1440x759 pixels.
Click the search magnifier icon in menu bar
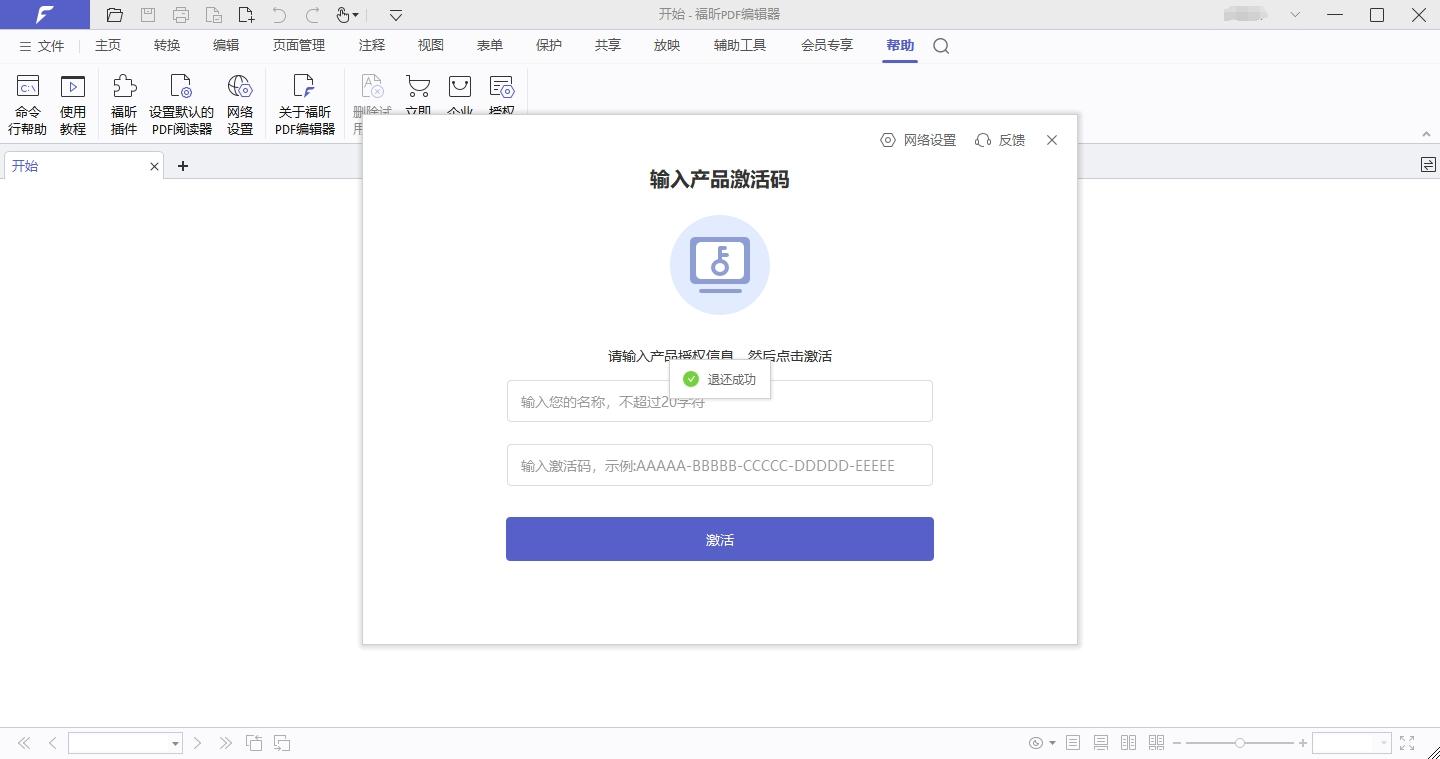point(941,46)
